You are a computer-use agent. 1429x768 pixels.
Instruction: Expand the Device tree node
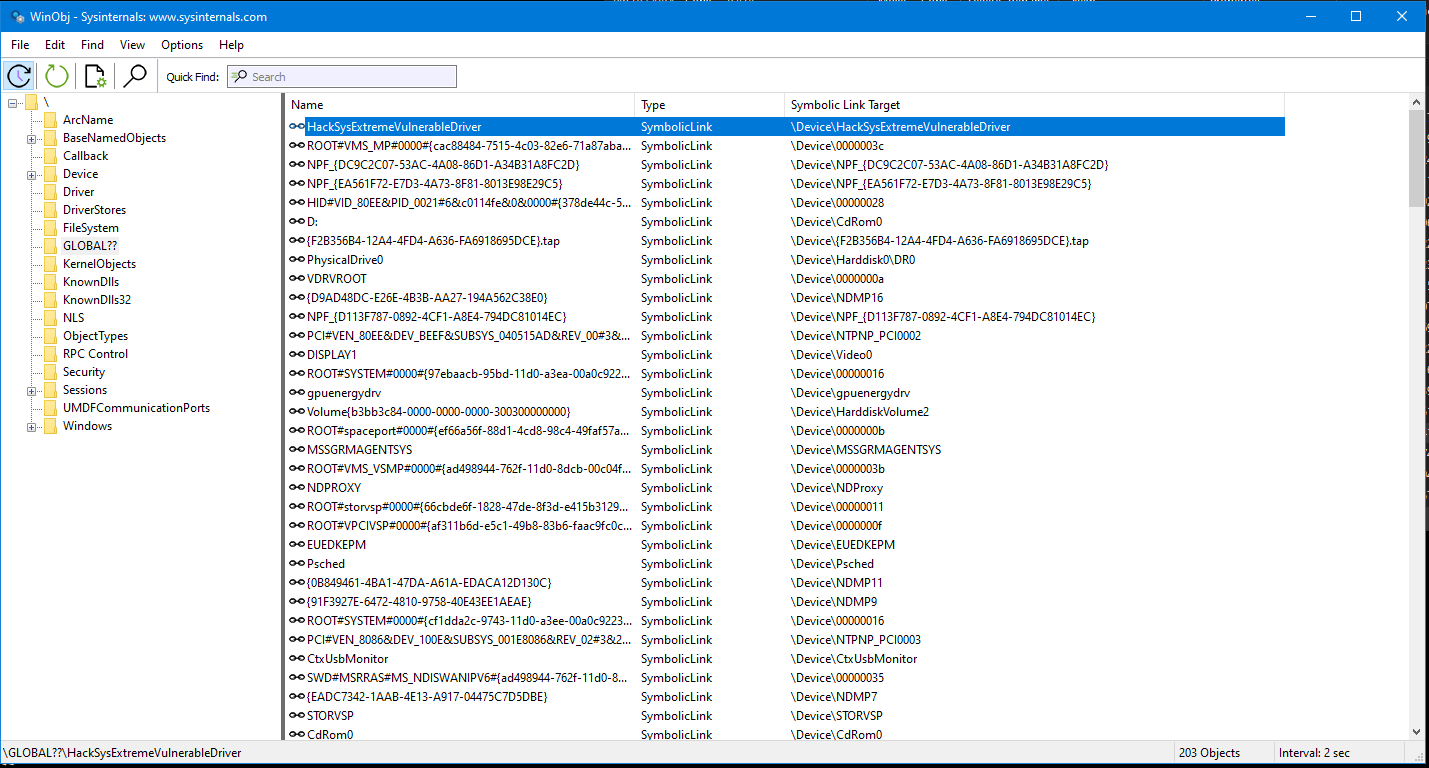pos(32,174)
